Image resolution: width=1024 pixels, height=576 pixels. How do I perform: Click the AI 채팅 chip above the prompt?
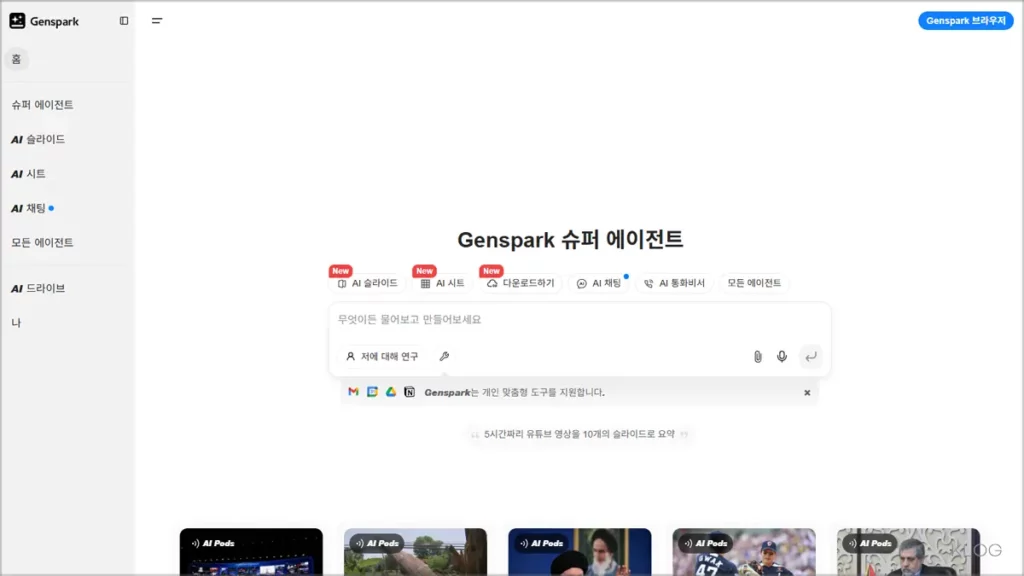coord(599,283)
